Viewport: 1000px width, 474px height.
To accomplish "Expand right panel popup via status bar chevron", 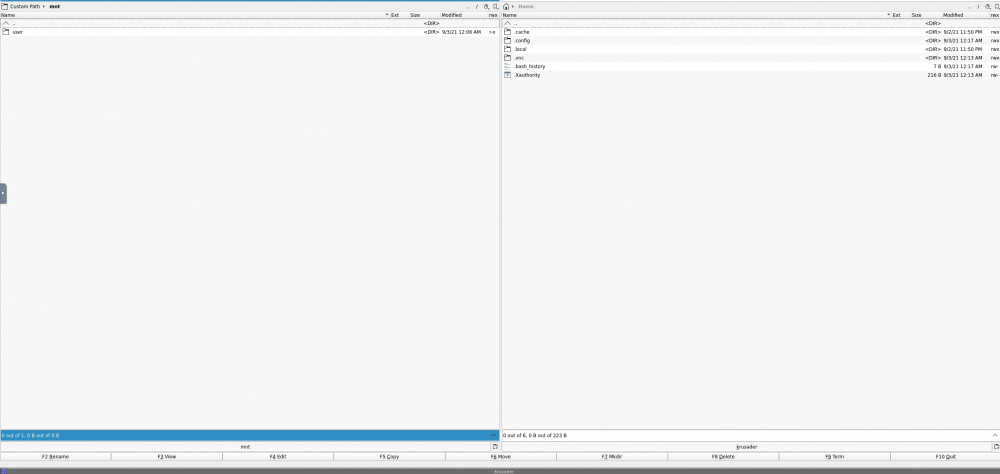I will pyautogui.click(x=996, y=435).
